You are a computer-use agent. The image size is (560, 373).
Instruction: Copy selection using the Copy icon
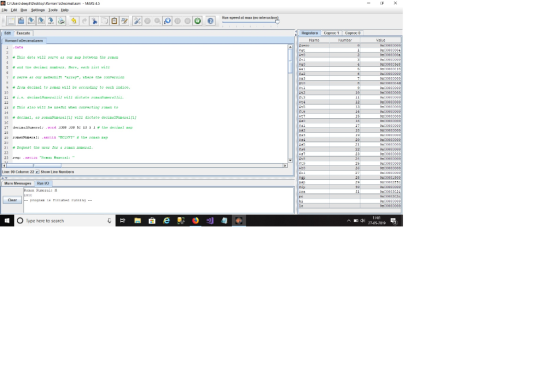coord(104,21)
